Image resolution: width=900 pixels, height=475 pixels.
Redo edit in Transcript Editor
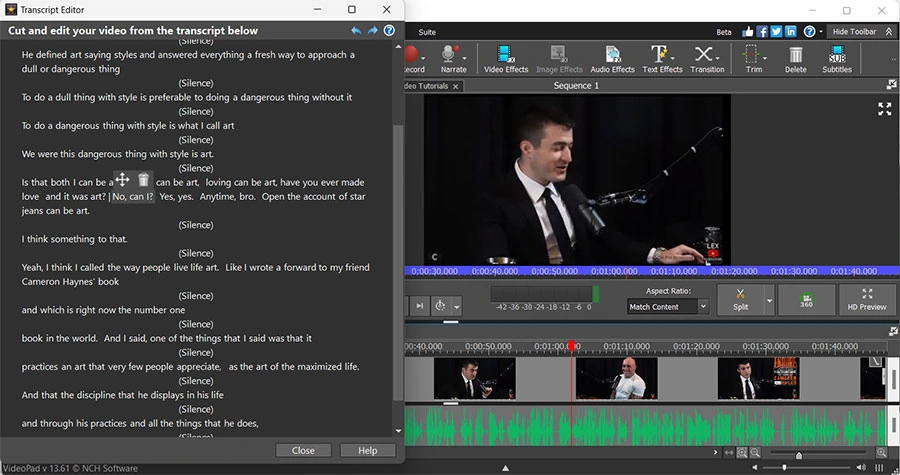pyautogui.click(x=373, y=30)
